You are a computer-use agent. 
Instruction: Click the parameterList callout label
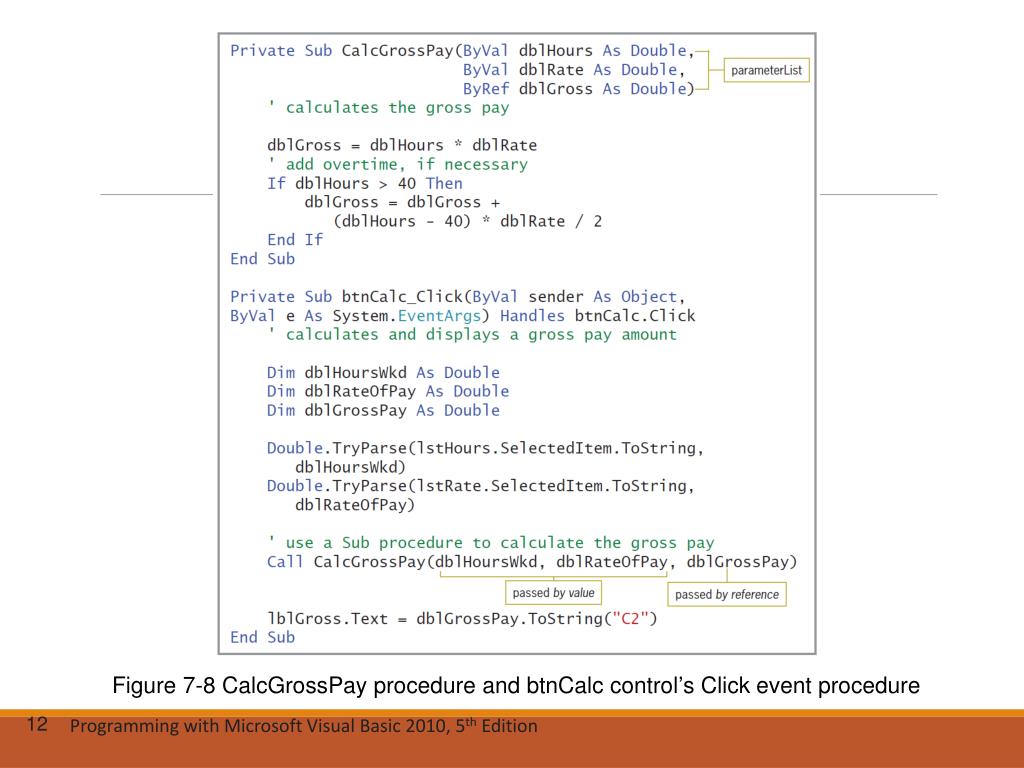point(766,70)
